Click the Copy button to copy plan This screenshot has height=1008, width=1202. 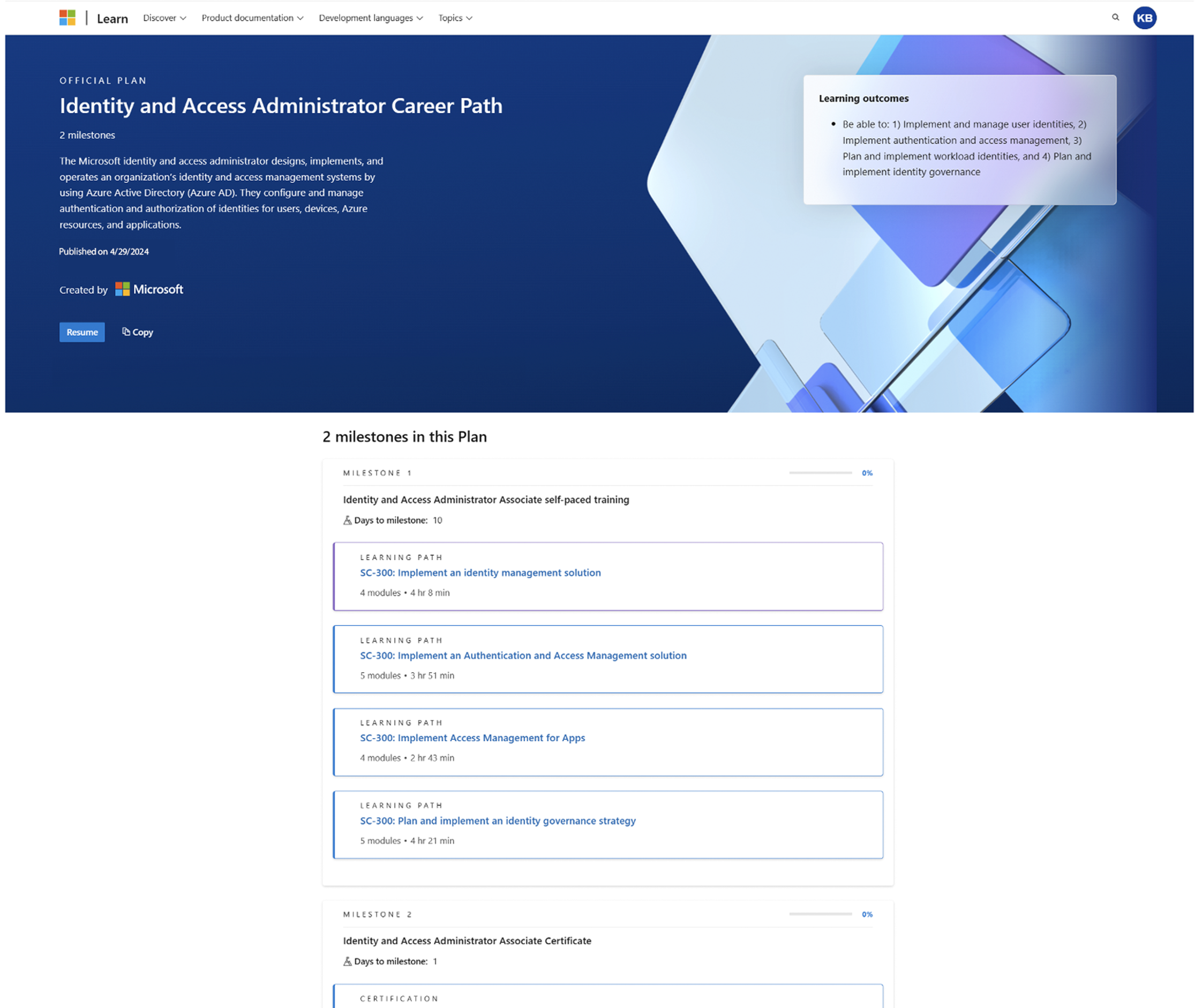point(137,332)
